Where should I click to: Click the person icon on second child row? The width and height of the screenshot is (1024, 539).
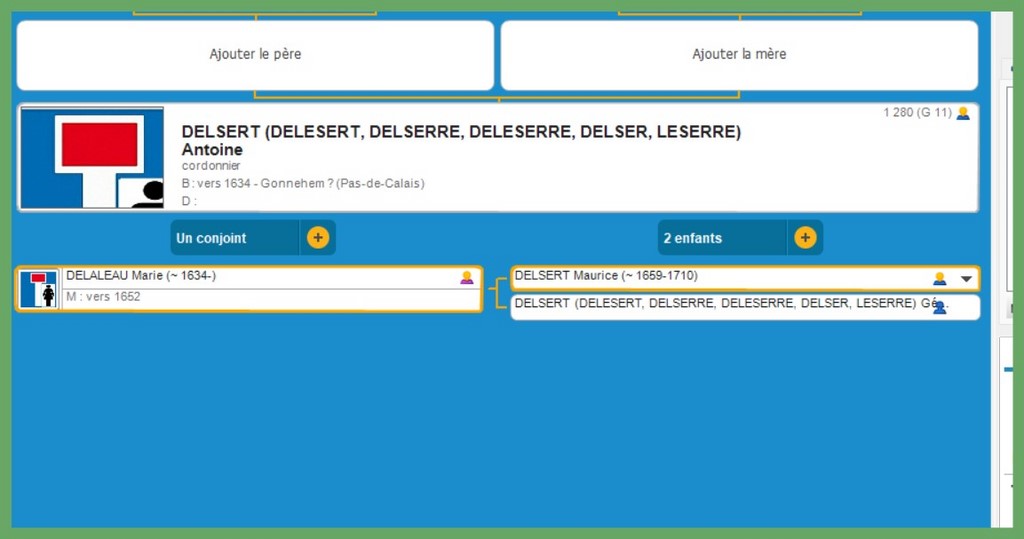click(939, 307)
